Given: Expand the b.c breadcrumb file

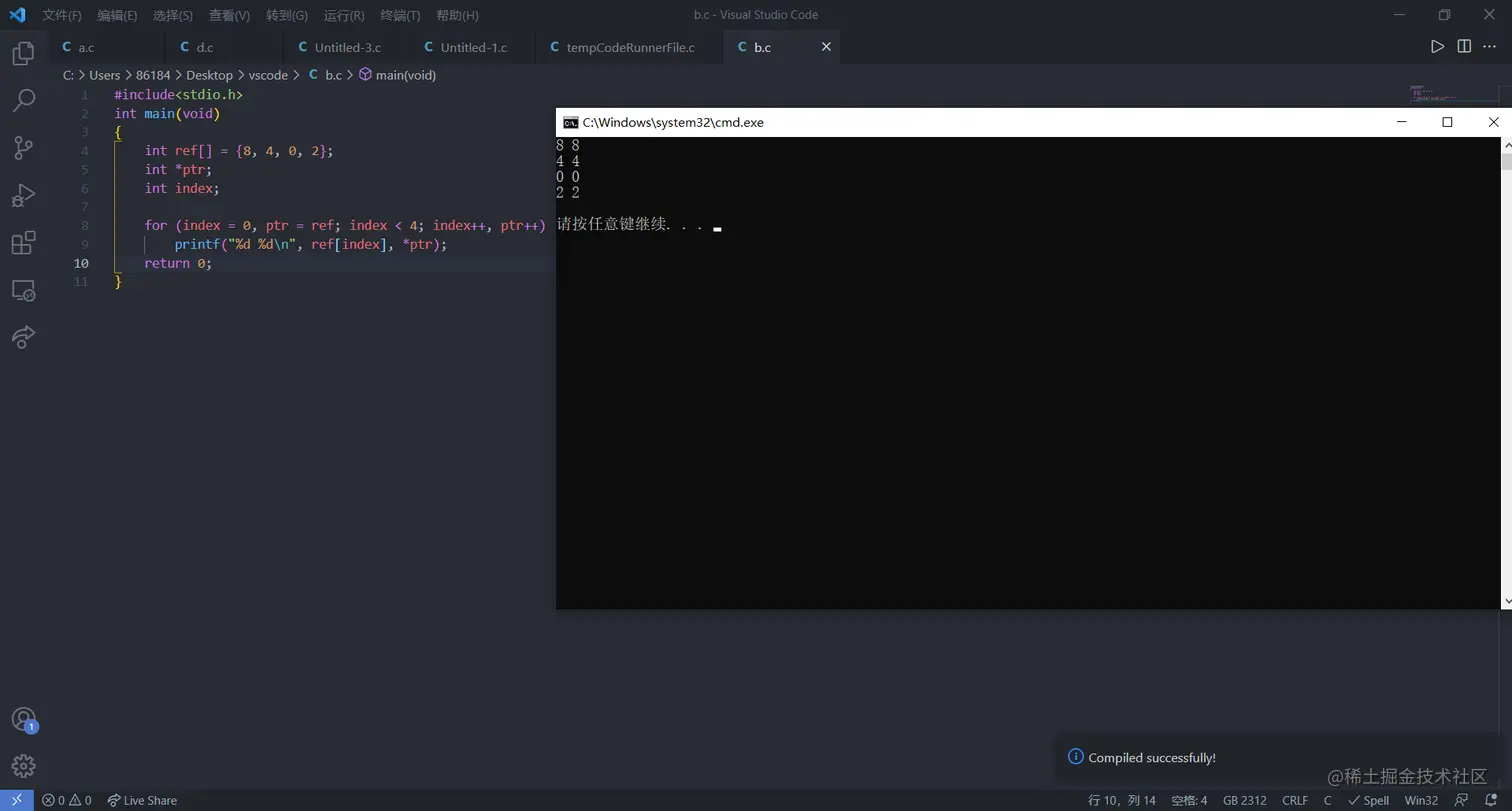Looking at the screenshot, I should click(x=325, y=75).
